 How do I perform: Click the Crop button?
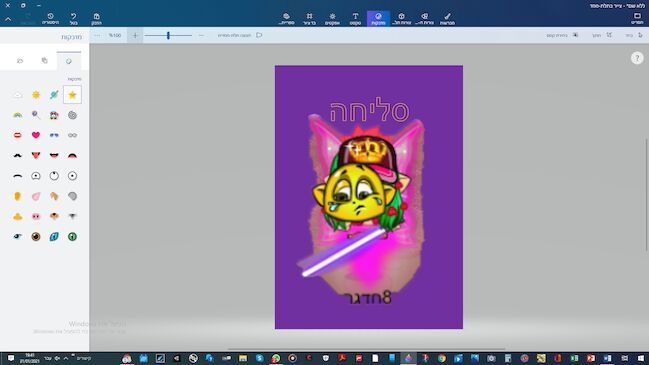[602, 35]
